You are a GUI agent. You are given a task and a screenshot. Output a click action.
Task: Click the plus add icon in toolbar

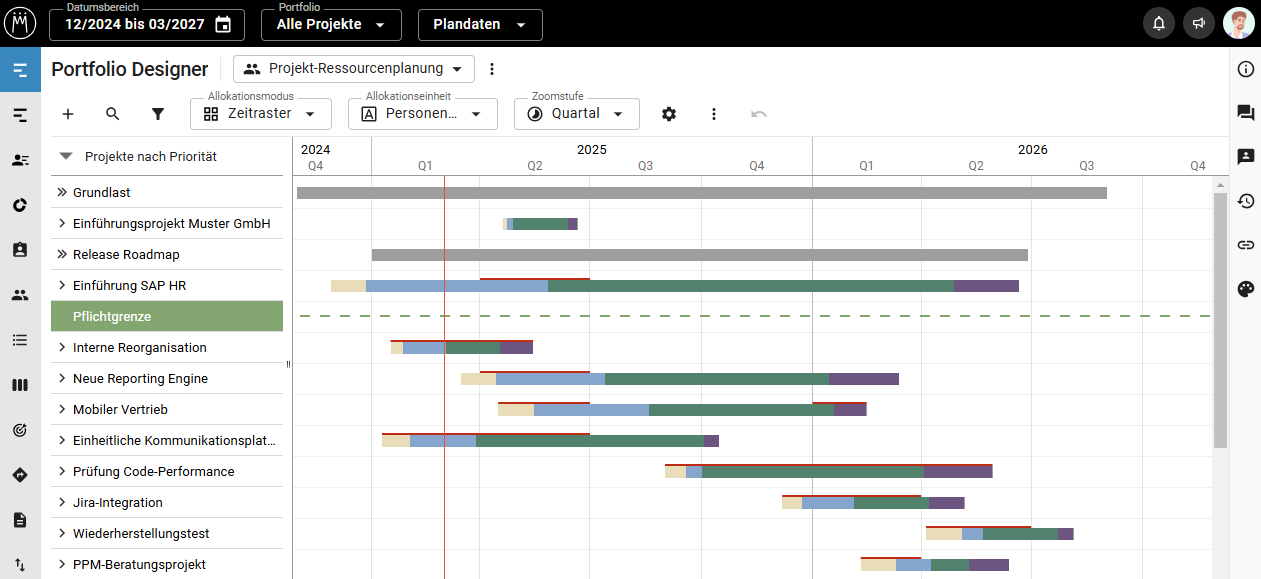pyautogui.click(x=68, y=114)
